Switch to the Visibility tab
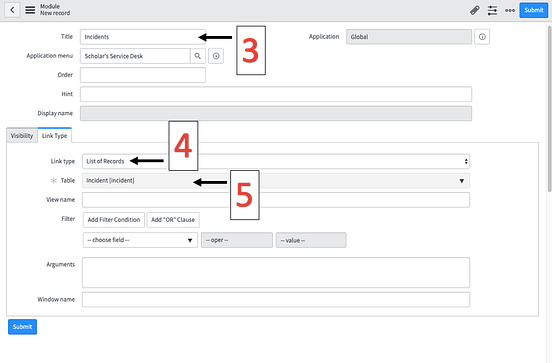This screenshot has width=552, height=363. click(x=22, y=136)
